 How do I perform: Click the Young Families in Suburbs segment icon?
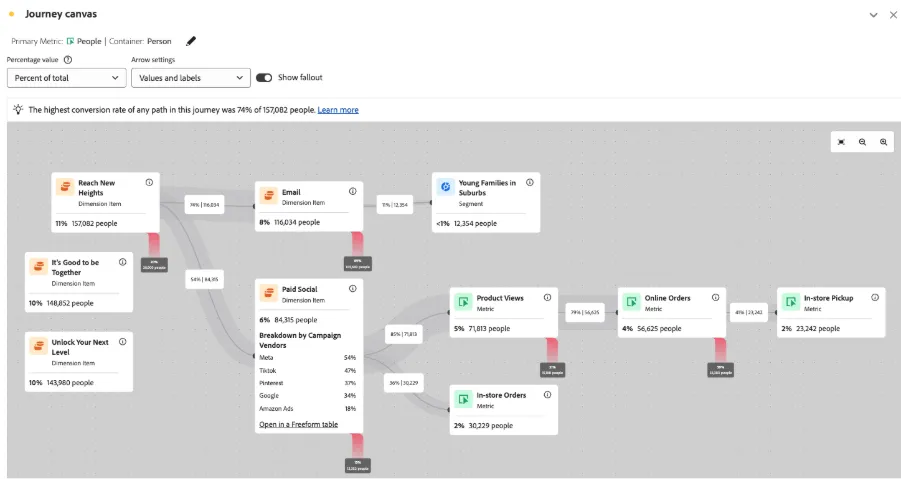coord(445,187)
